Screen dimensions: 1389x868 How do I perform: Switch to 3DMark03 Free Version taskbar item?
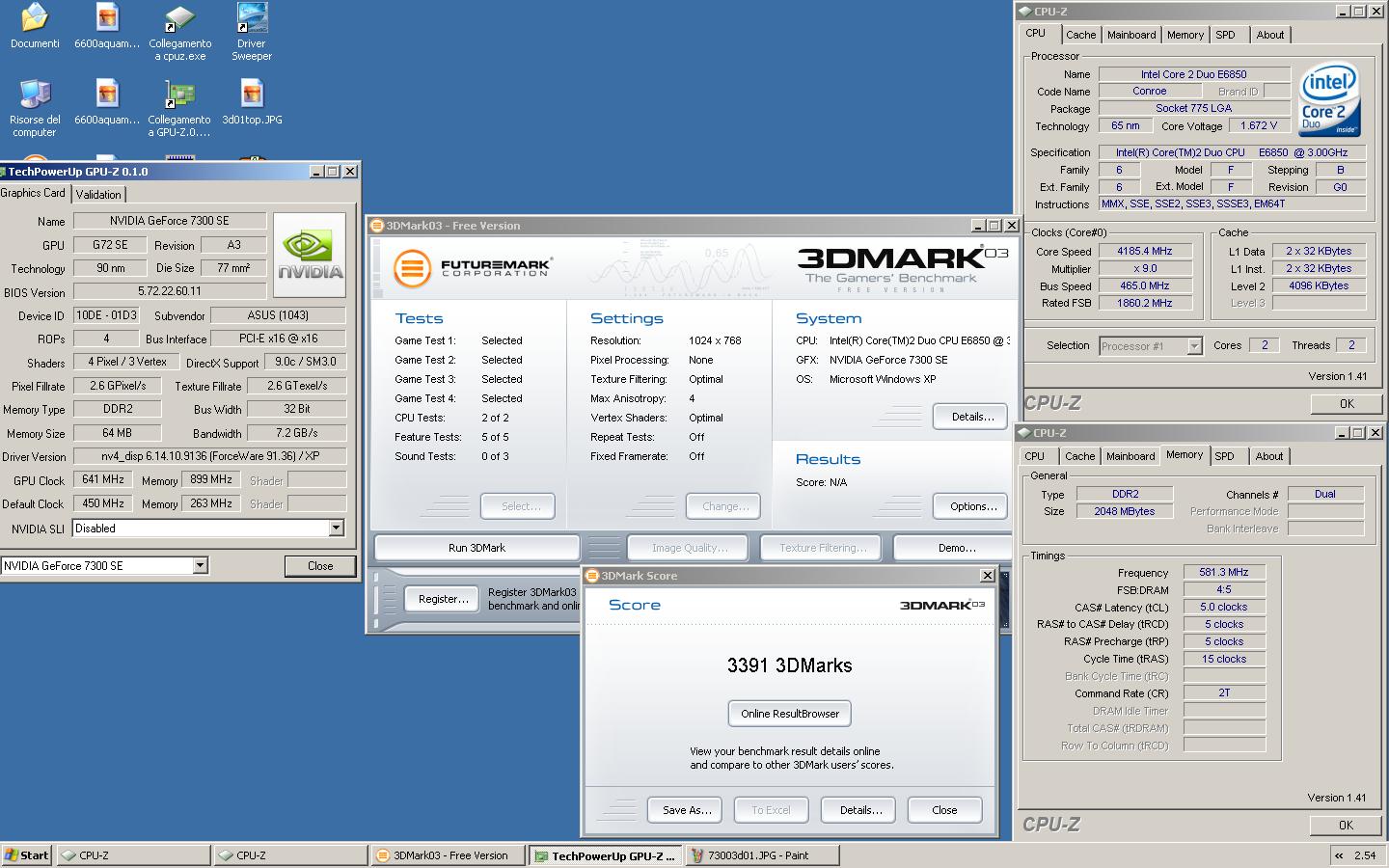tap(448, 855)
